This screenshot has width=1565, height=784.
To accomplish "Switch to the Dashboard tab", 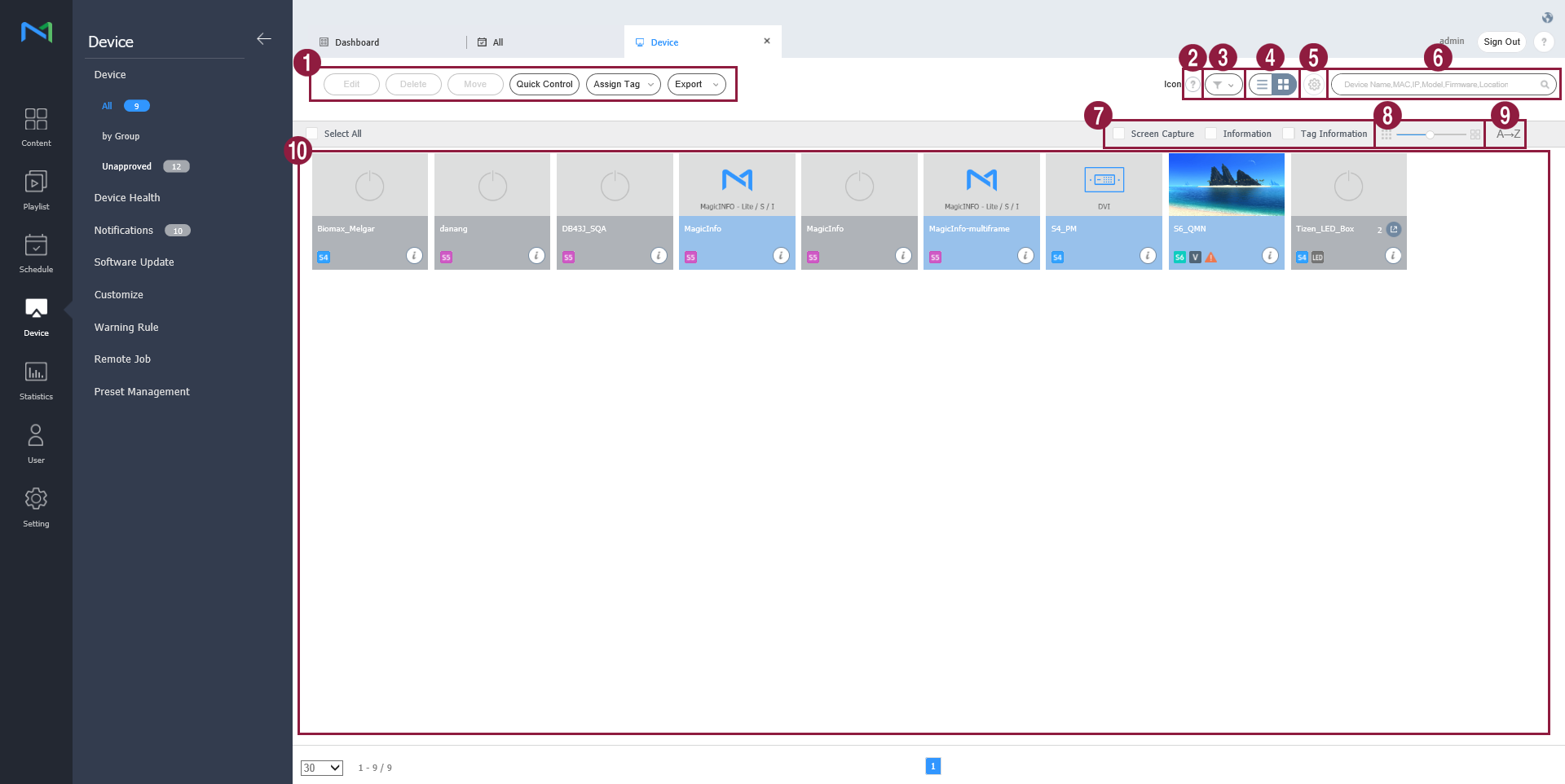I will tap(356, 42).
